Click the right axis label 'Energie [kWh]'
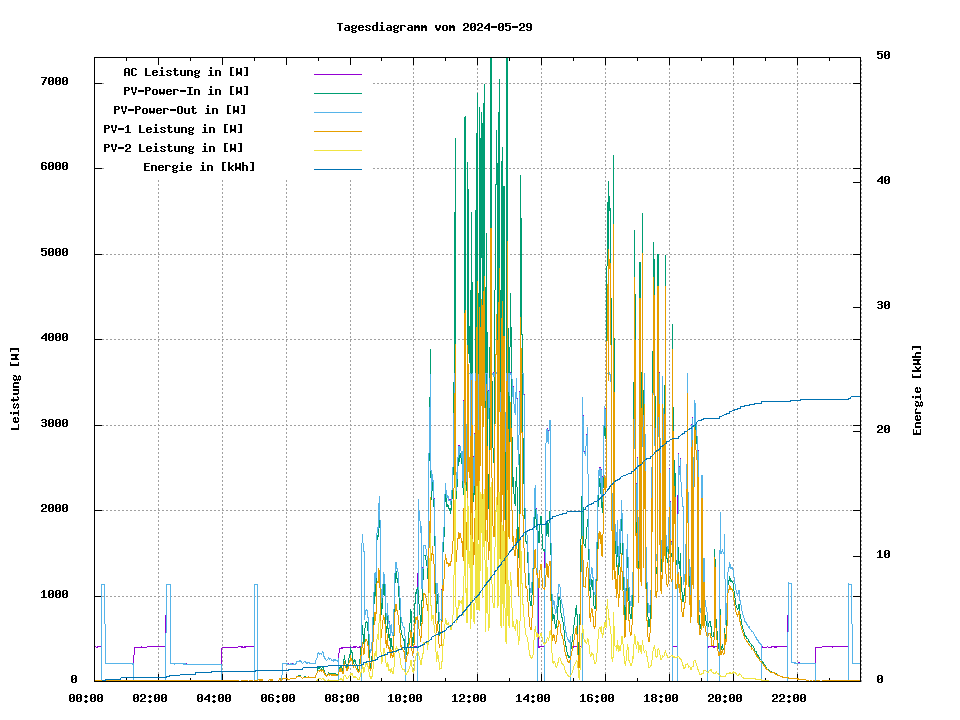 click(917, 390)
